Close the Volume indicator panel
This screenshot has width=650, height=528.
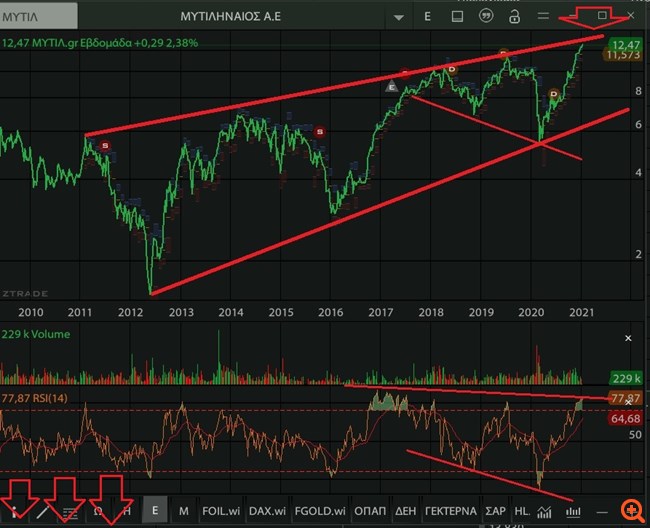[x=628, y=340]
